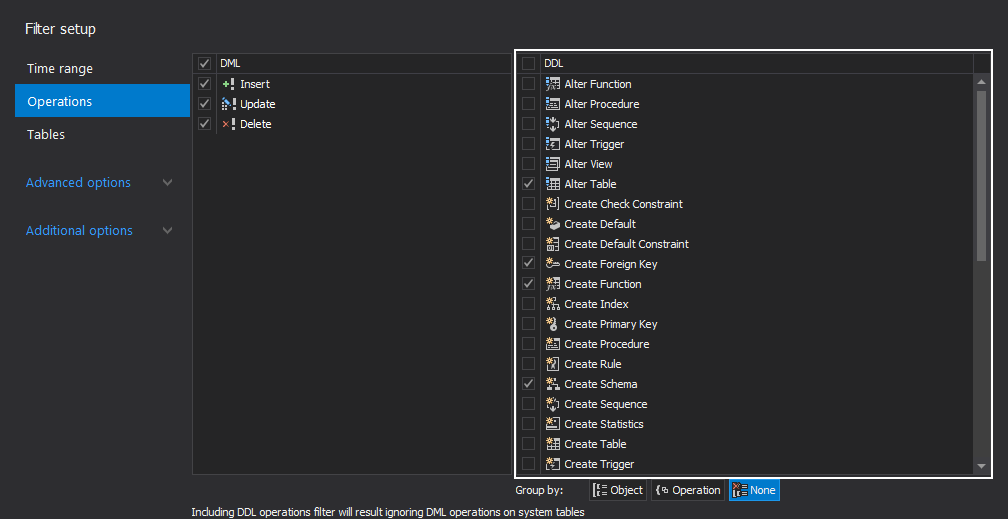Check the Create Table checkbox
Image resolution: width=1008 pixels, height=519 pixels.
[x=528, y=444]
